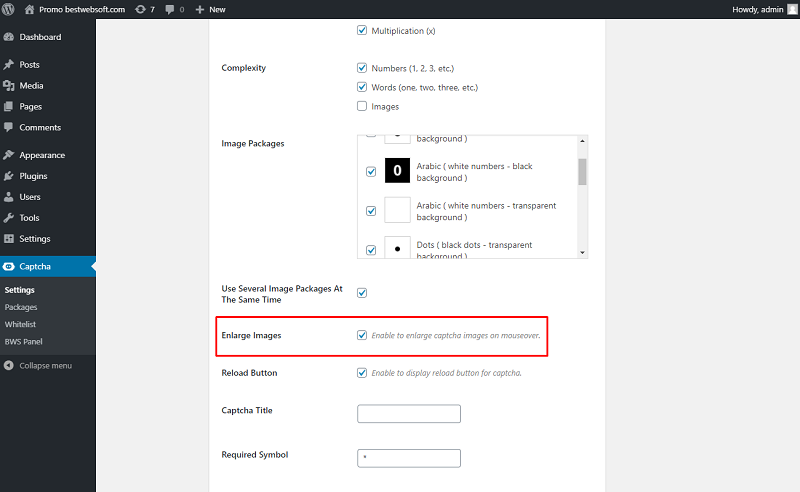Click the plus icon next to New
Screen dimensions: 800x492
[199, 9]
